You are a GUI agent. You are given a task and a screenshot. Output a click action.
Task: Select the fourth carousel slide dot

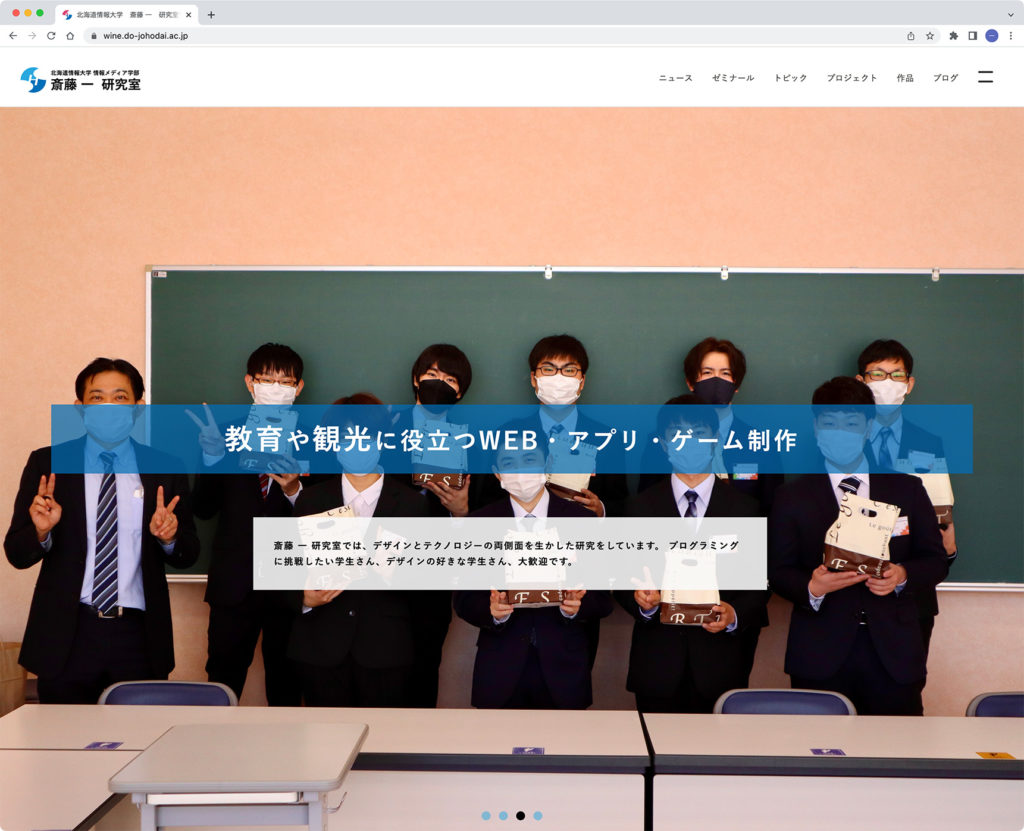click(538, 816)
